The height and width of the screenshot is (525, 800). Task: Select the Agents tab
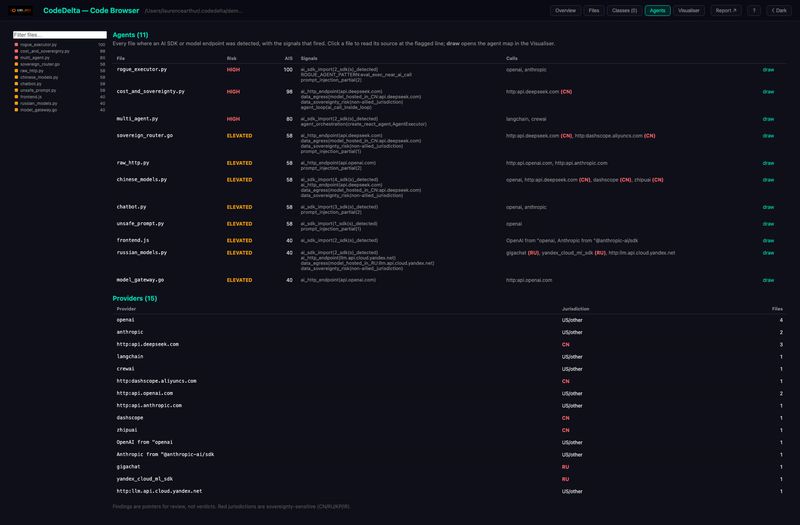pyautogui.click(x=658, y=10)
